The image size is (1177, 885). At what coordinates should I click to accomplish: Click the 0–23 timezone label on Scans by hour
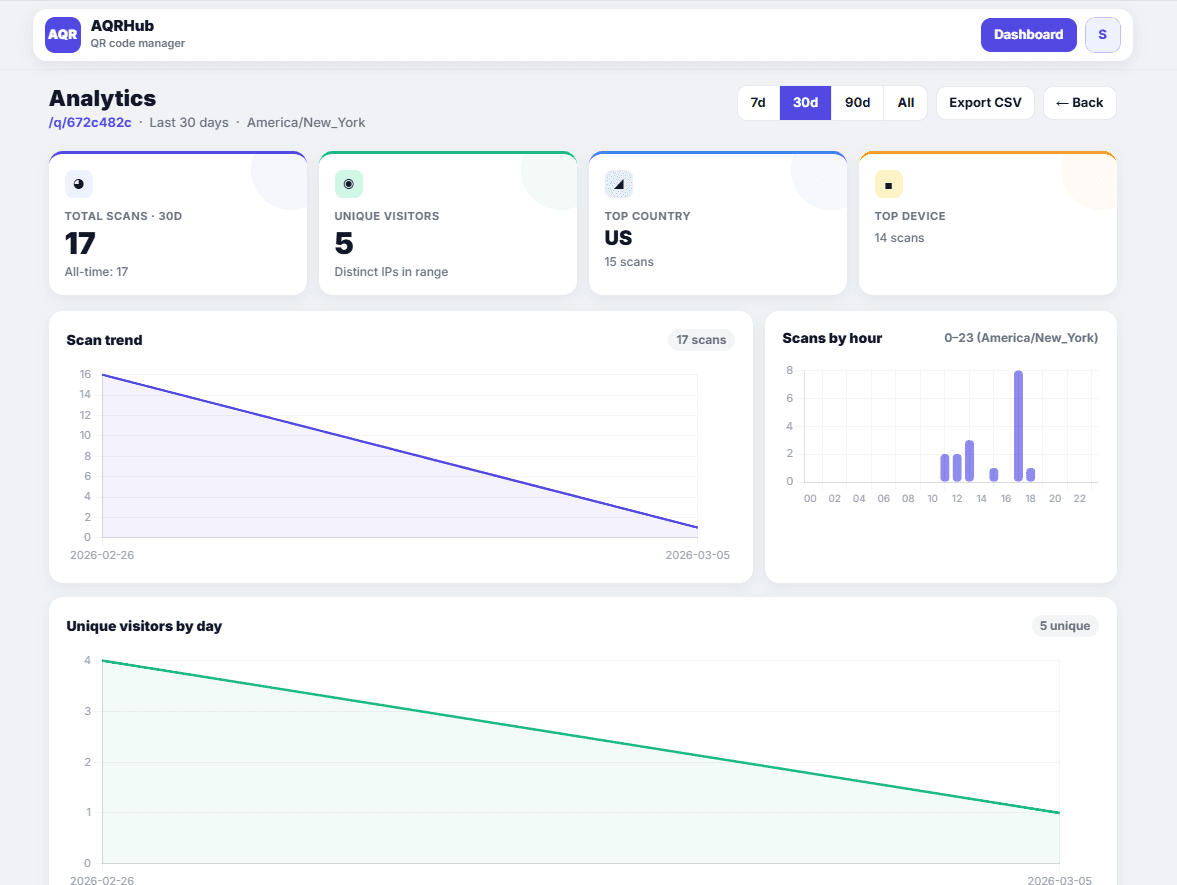coord(1020,338)
